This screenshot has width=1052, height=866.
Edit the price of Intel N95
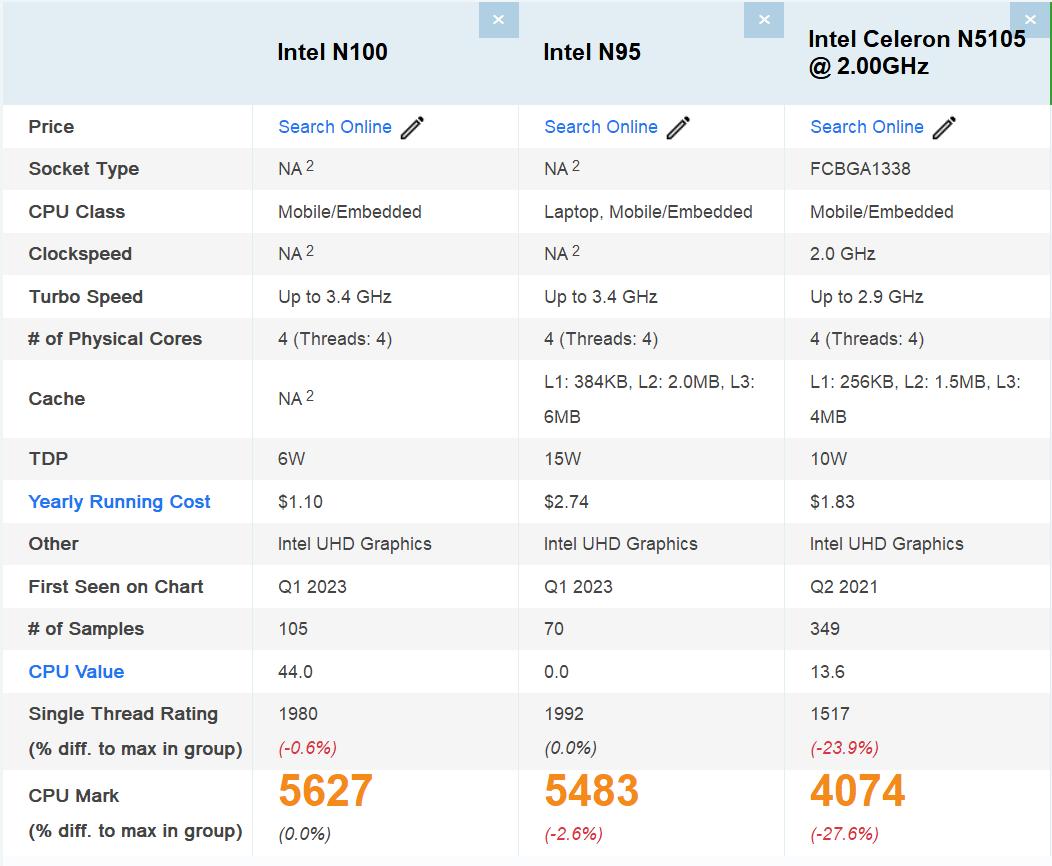[680, 127]
